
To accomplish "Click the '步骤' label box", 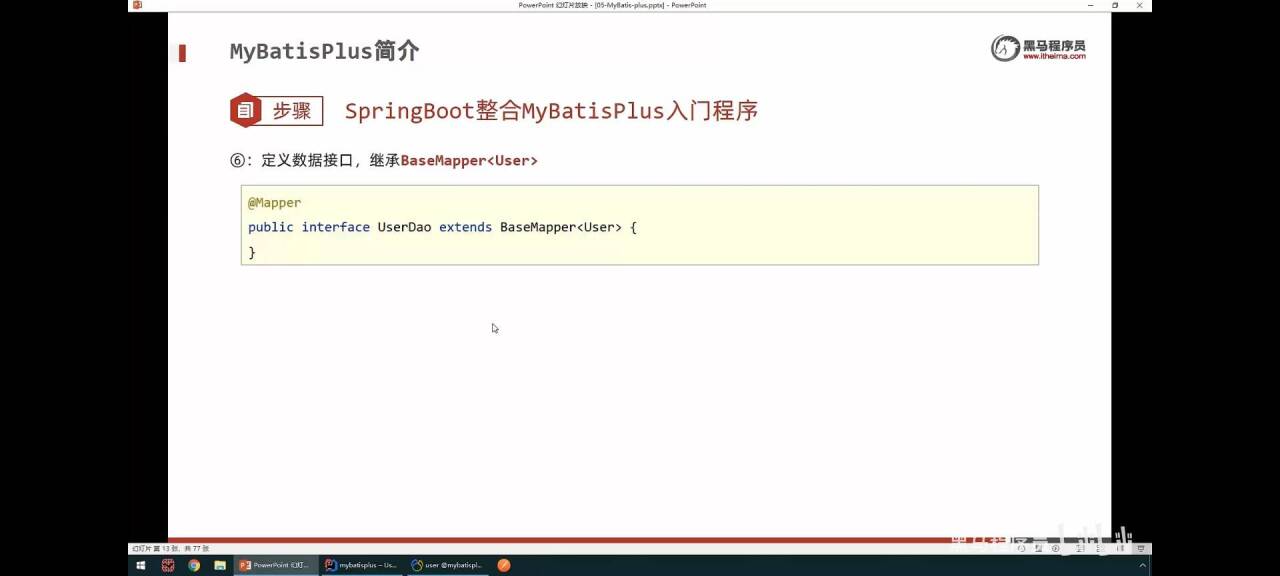I will click(292, 111).
